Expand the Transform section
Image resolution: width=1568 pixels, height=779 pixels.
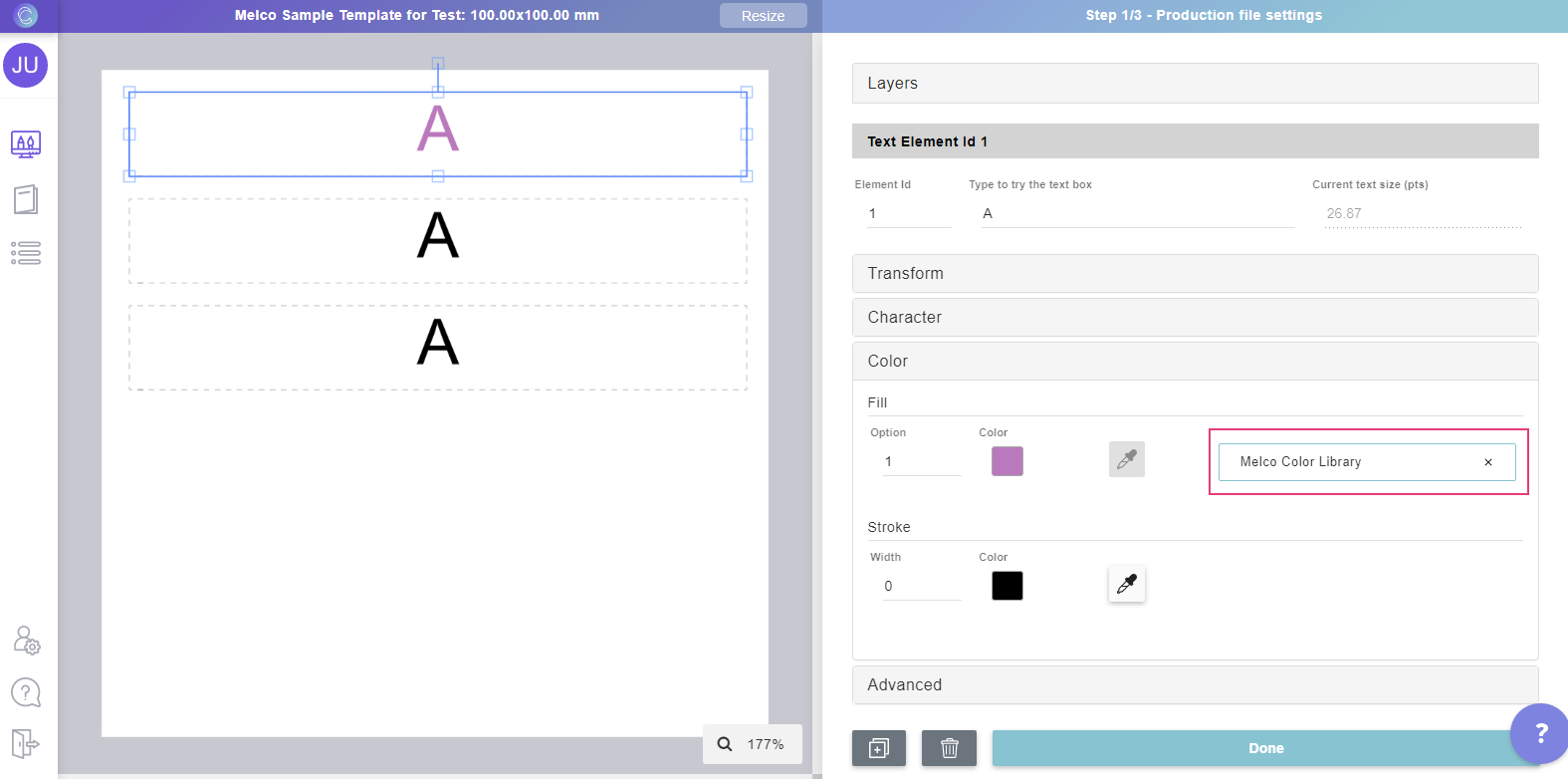1195,274
